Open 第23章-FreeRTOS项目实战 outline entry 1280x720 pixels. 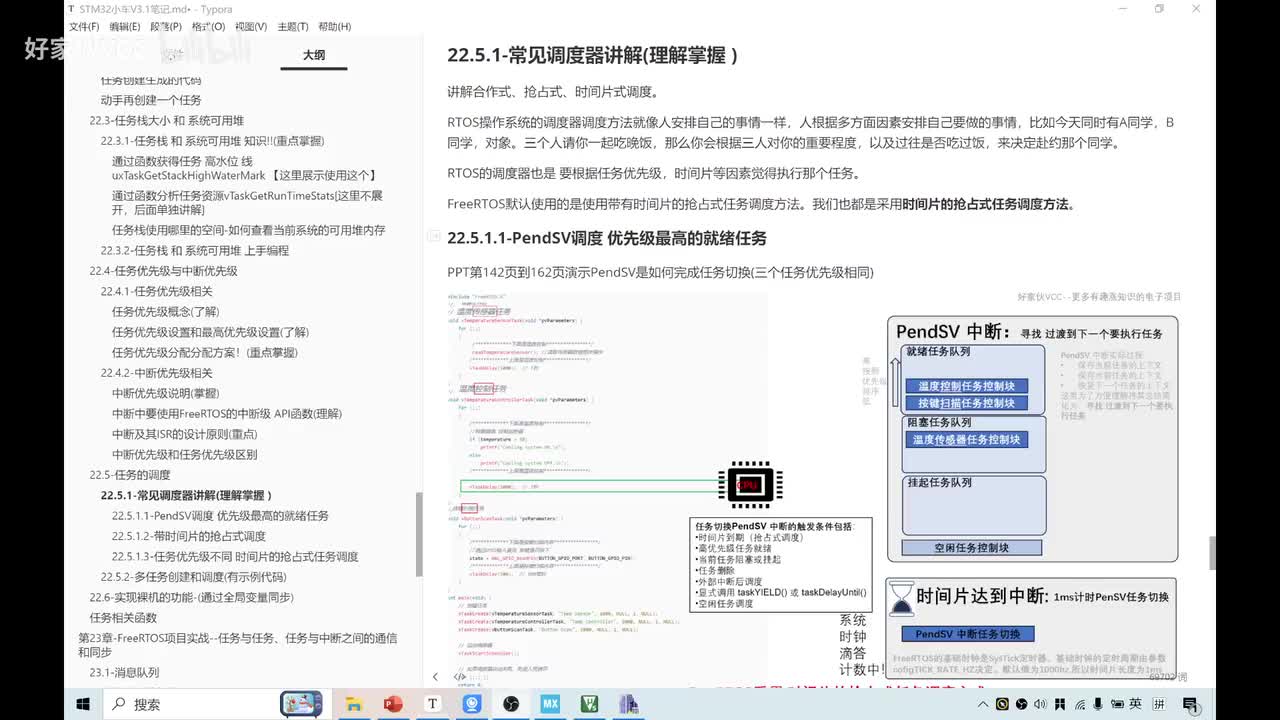click(238, 645)
